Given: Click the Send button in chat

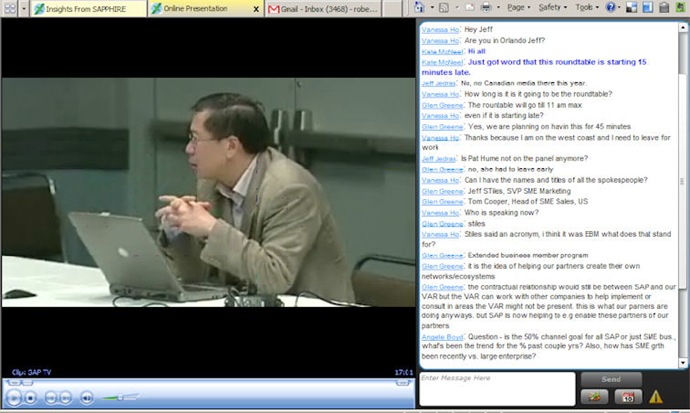Looking at the screenshot, I should [x=611, y=380].
